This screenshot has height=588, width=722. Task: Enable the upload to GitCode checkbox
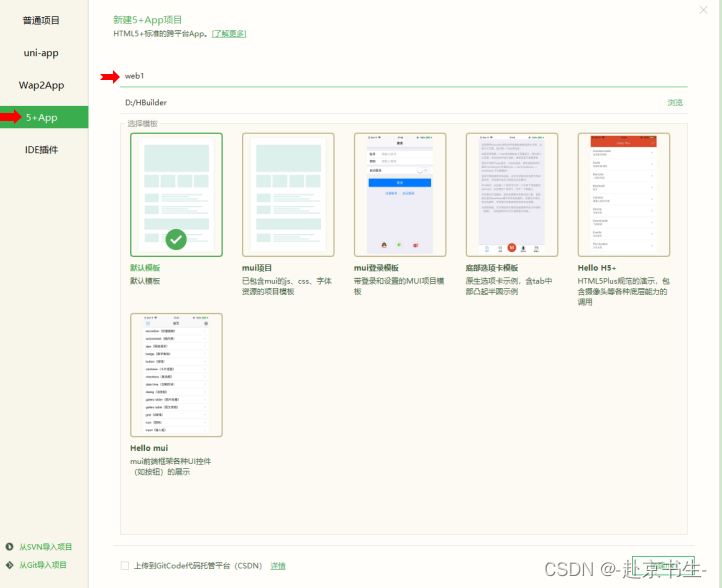(125, 565)
